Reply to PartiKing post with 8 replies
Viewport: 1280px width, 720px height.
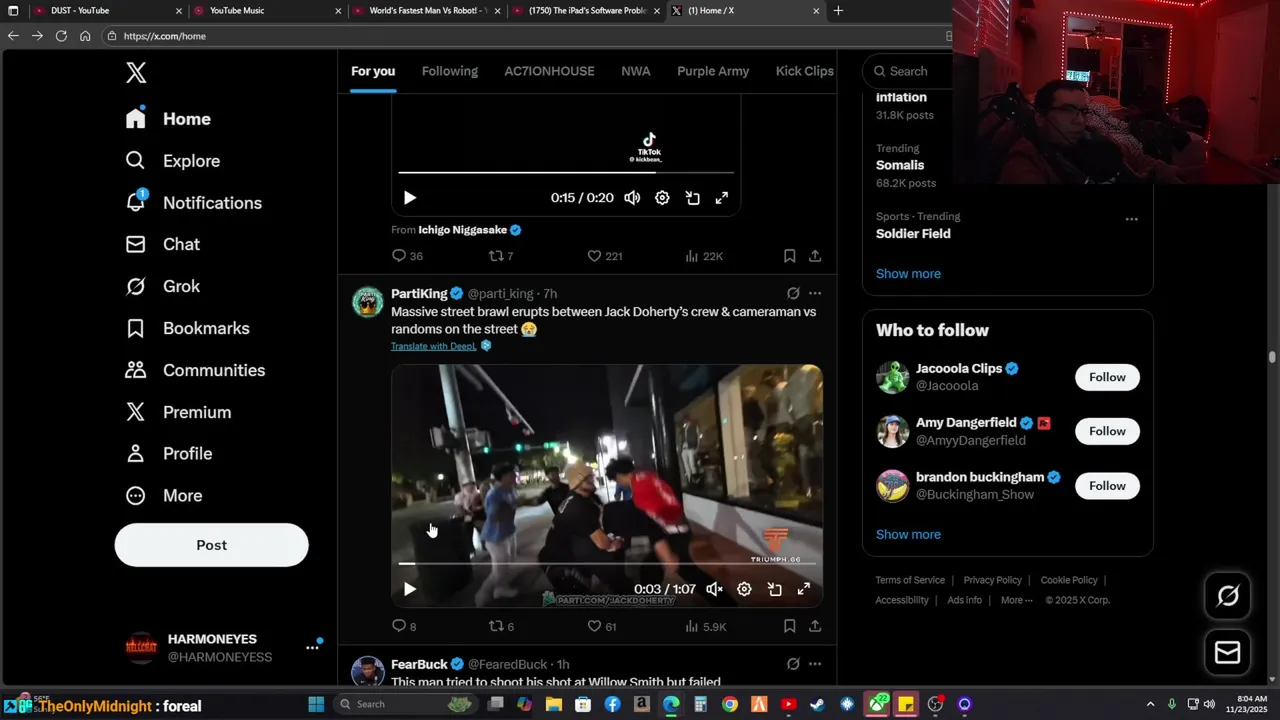(404, 626)
